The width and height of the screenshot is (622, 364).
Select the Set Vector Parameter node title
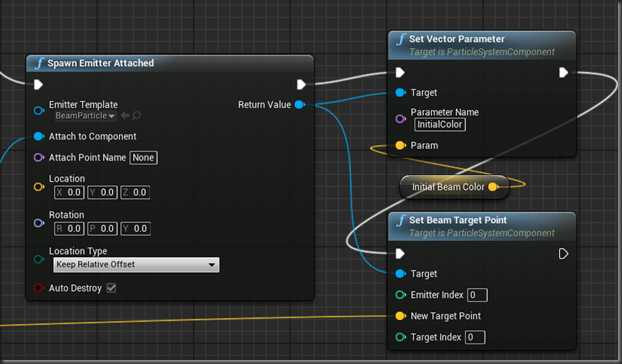[457, 39]
